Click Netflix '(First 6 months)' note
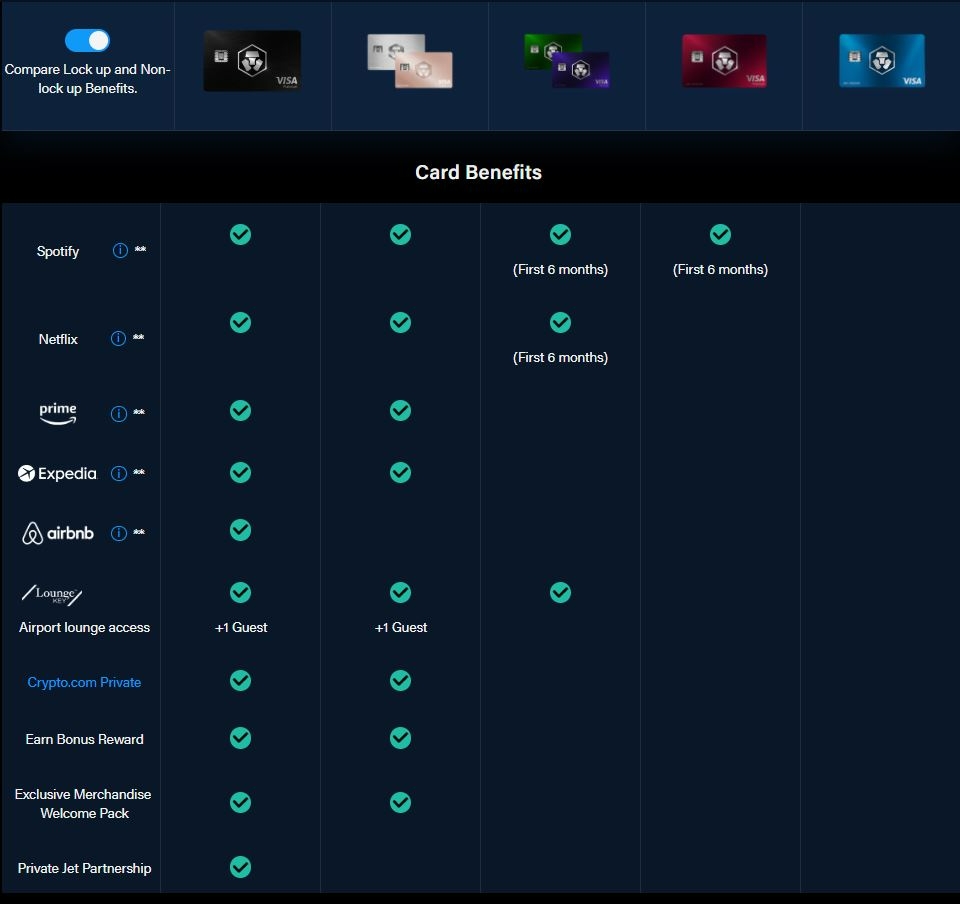 coord(560,357)
